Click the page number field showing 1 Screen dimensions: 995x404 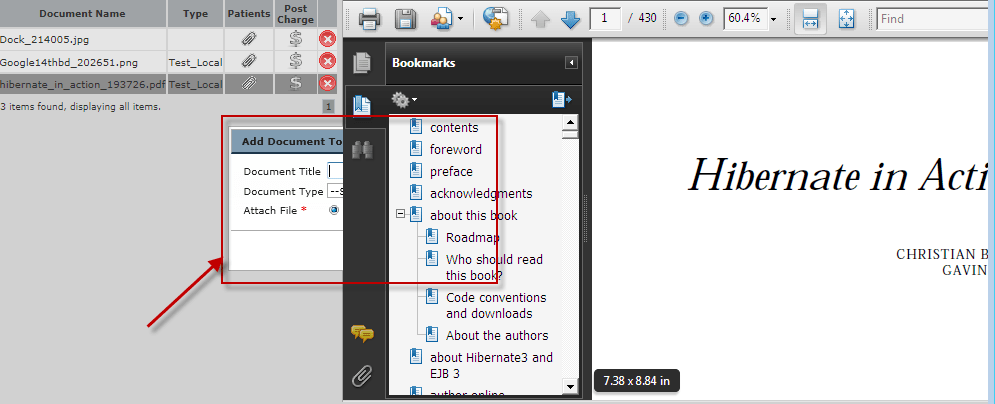[605, 18]
